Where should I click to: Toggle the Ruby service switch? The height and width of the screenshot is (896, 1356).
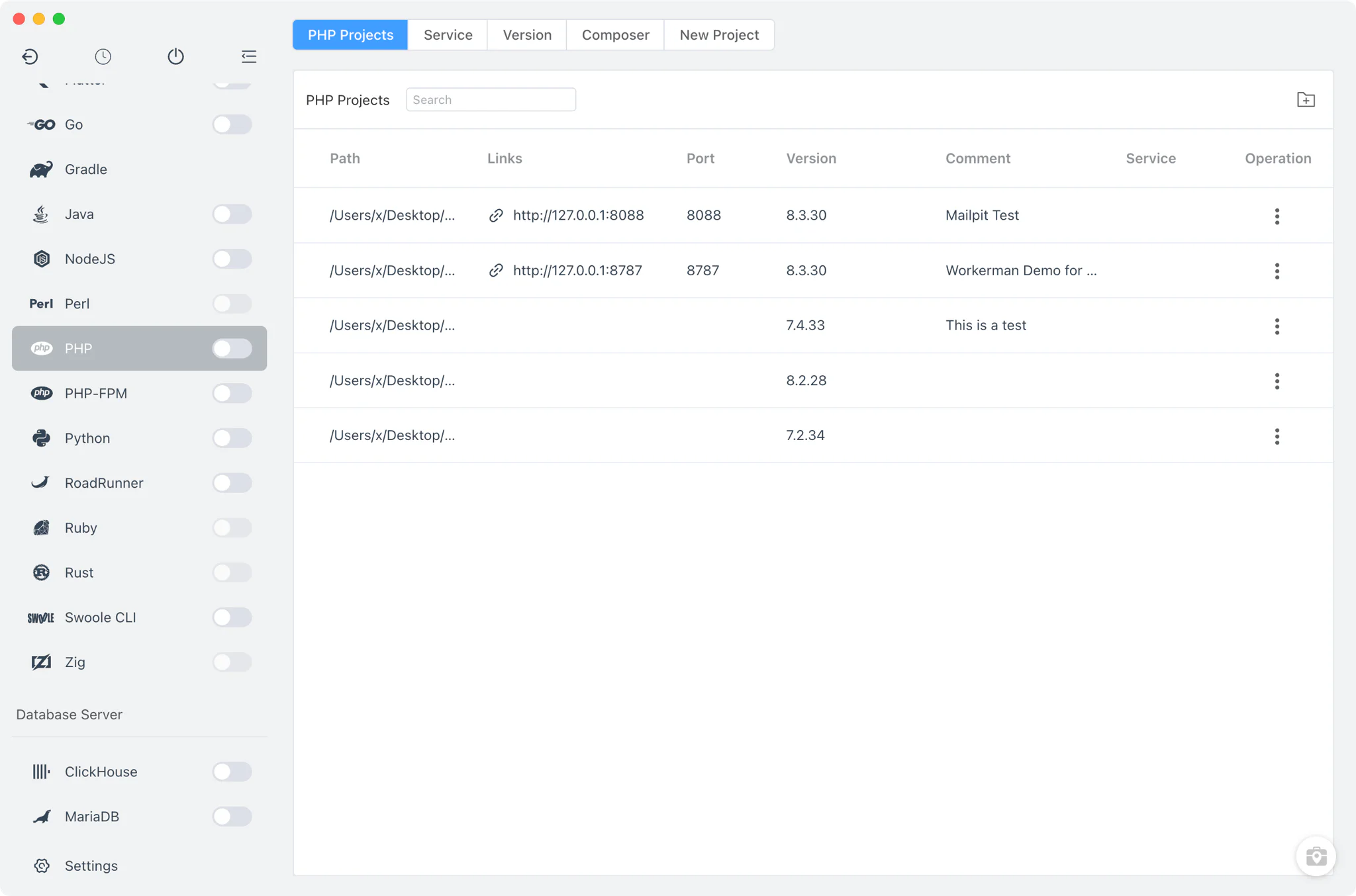tap(232, 528)
